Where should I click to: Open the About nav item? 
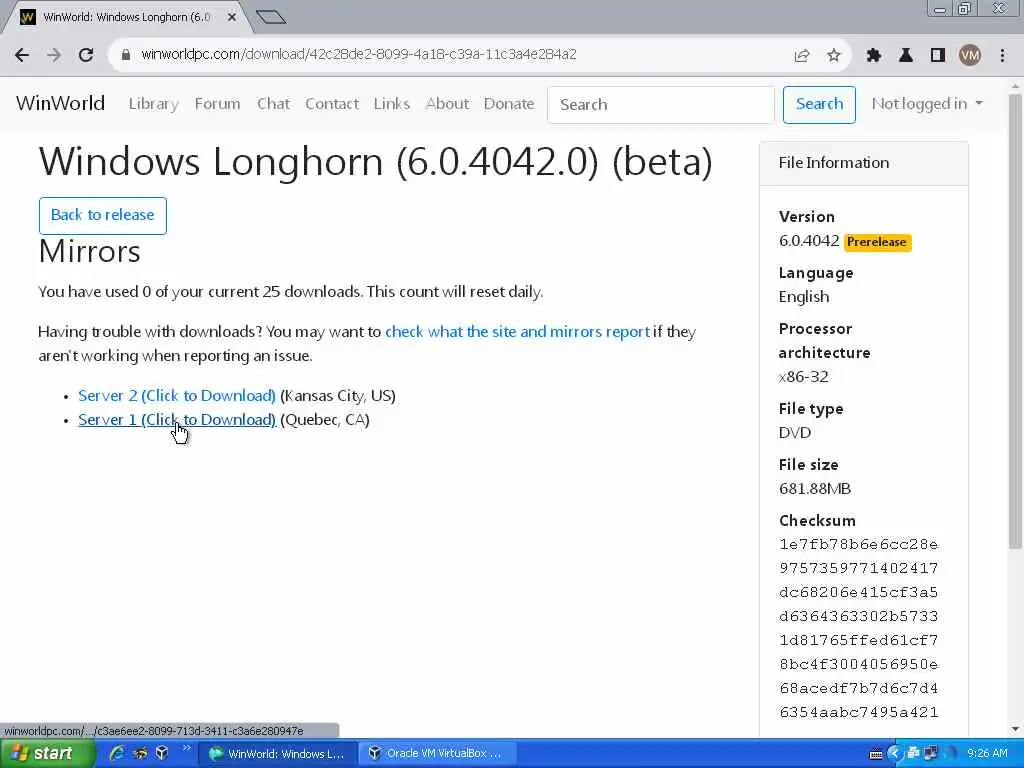click(x=447, y=104)
